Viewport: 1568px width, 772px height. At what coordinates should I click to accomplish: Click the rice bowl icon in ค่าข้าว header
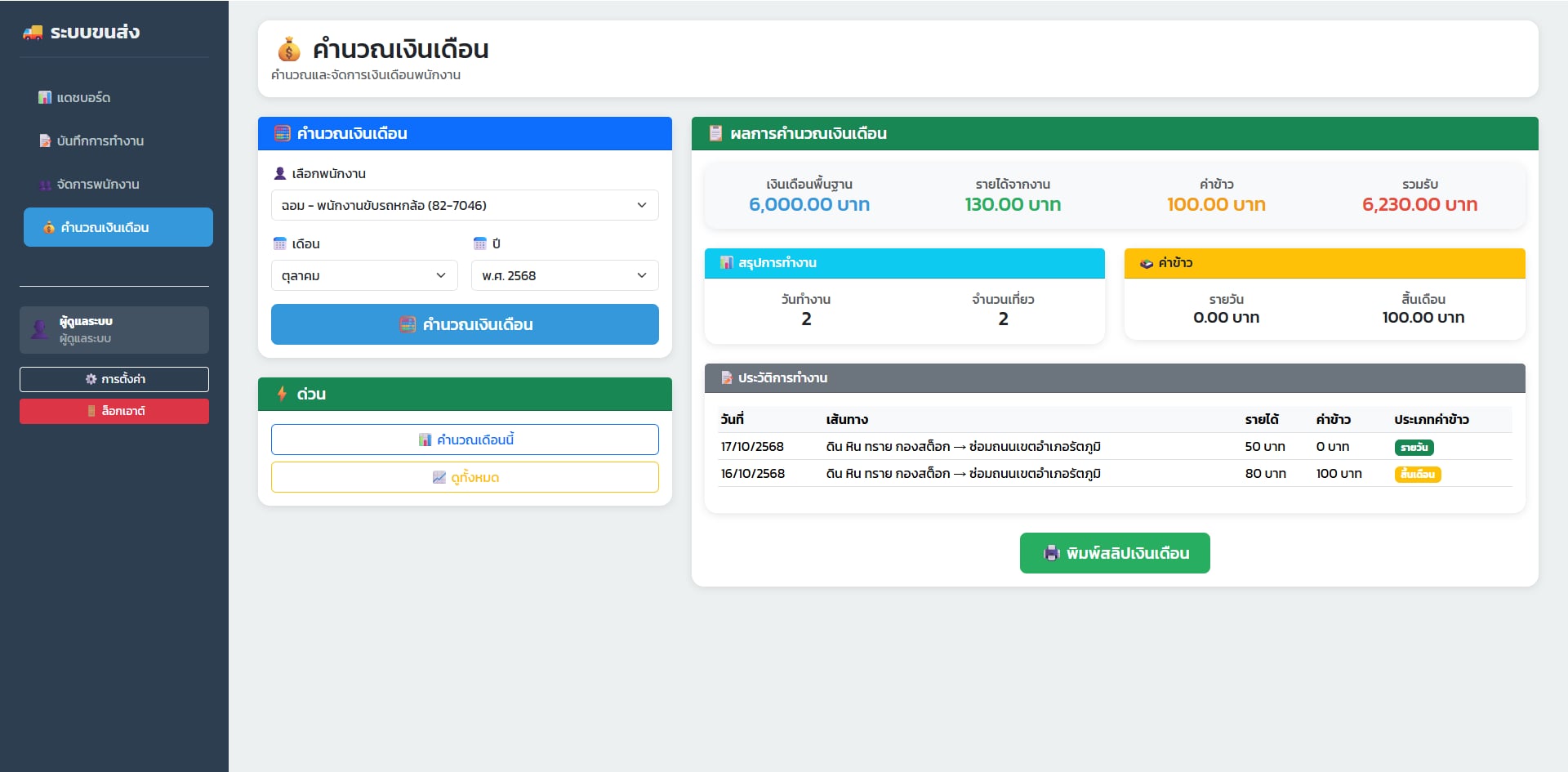coord(1147,263)
